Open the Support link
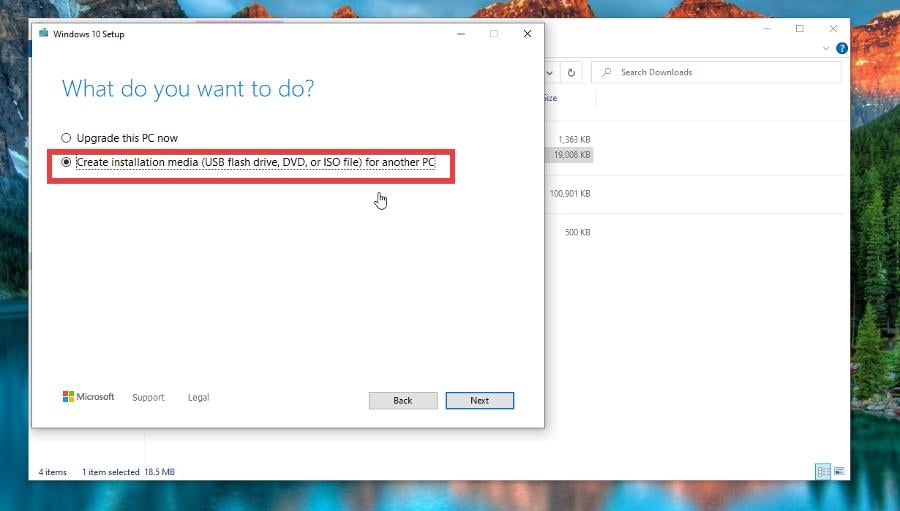 pyautogui.click(x=148, y=397)
